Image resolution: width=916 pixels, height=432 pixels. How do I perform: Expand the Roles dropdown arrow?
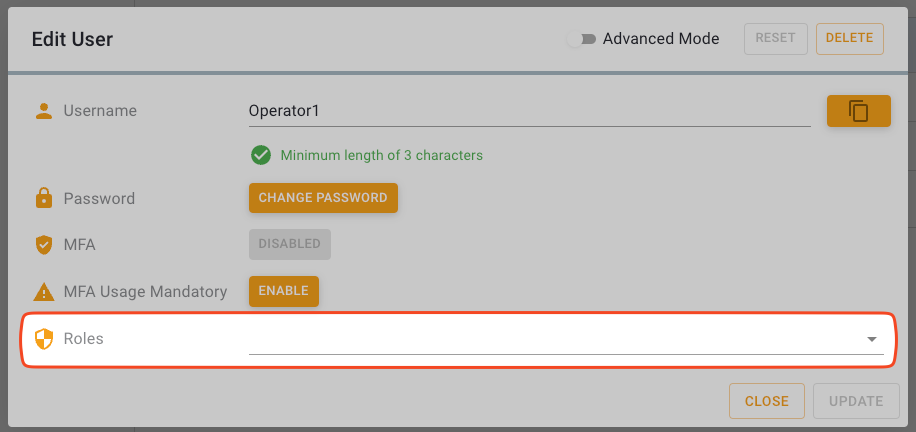pyautogui.click(x=871, y=340)
